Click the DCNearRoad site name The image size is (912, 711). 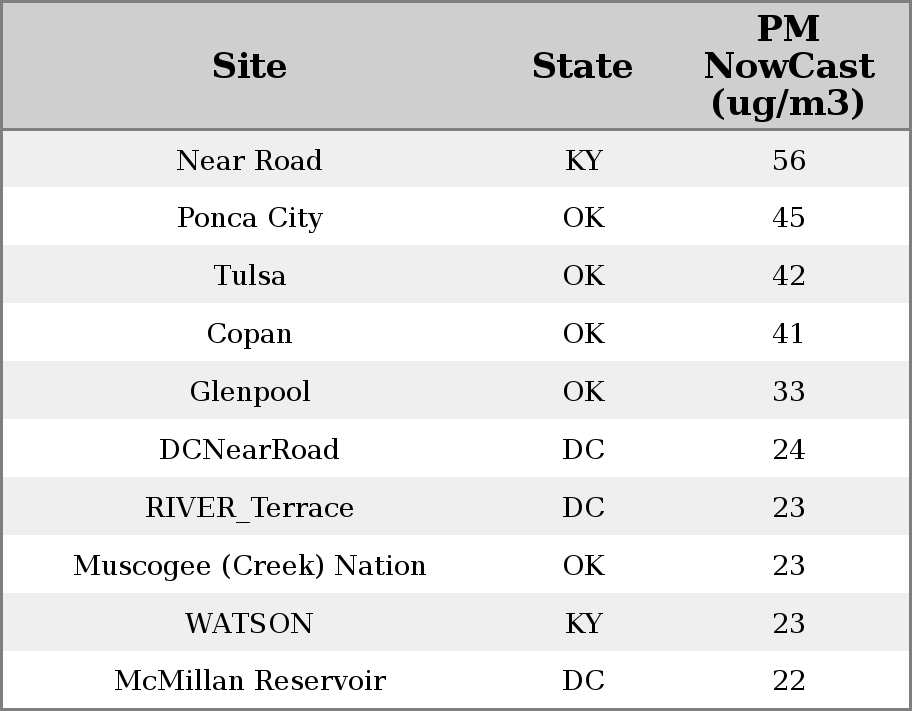point(250,449)
